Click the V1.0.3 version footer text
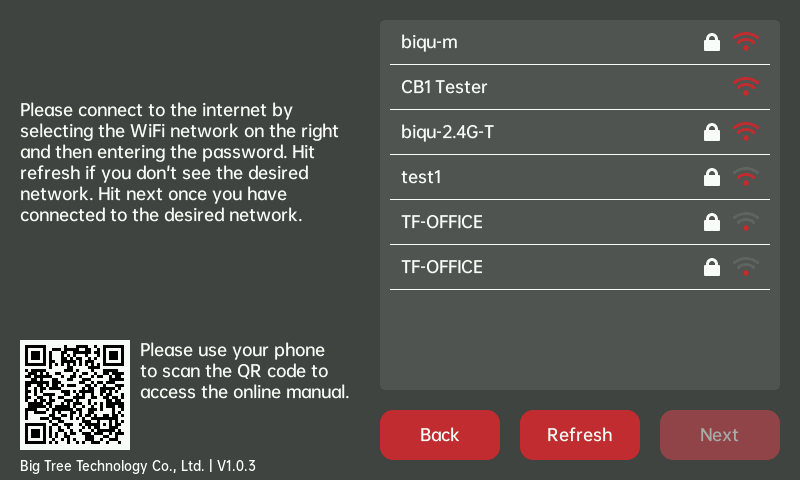This screenshot has width=800, height=480. [236, 466]
